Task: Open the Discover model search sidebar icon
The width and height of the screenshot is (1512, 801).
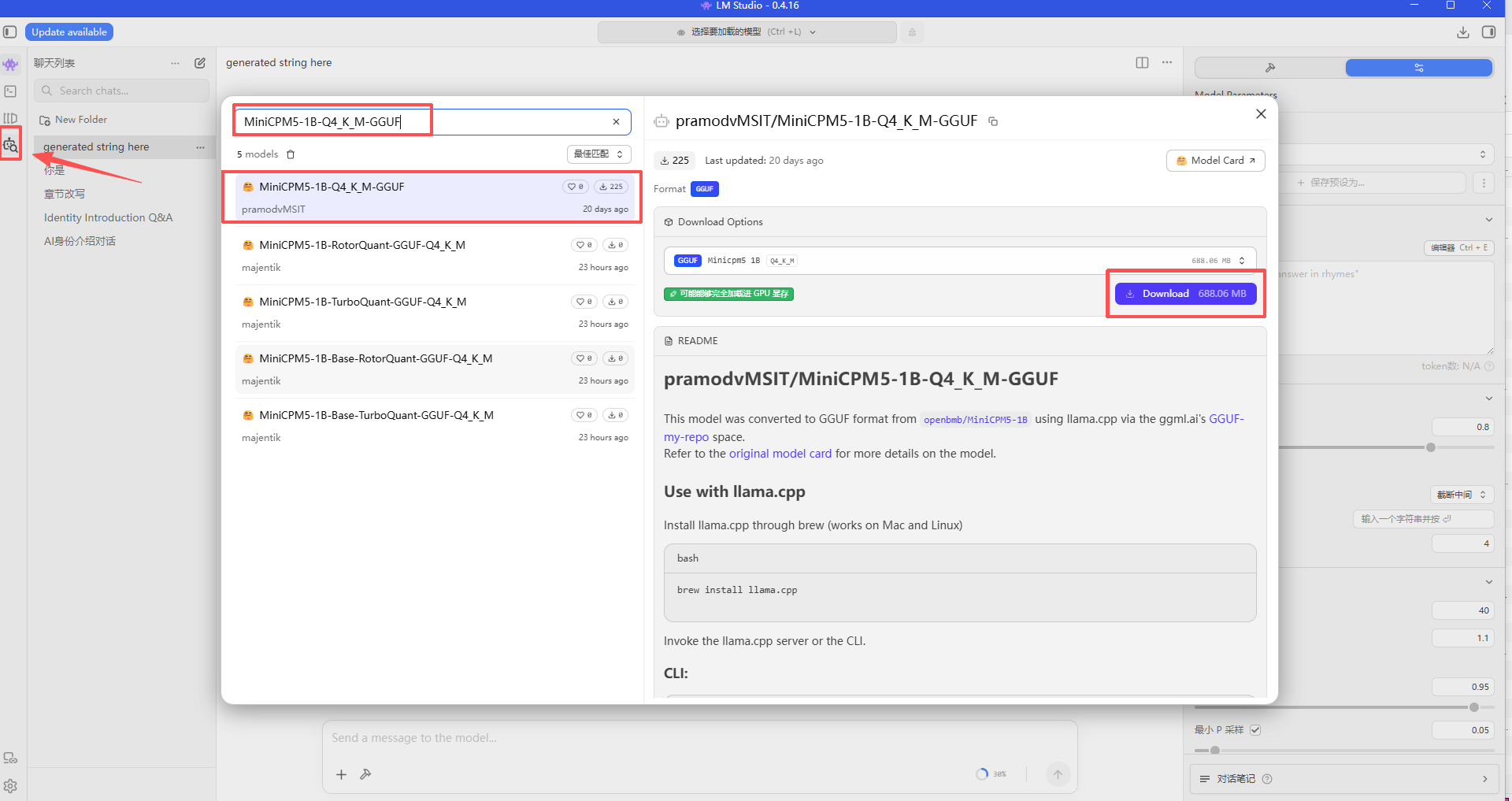Action: pos(10,145)
